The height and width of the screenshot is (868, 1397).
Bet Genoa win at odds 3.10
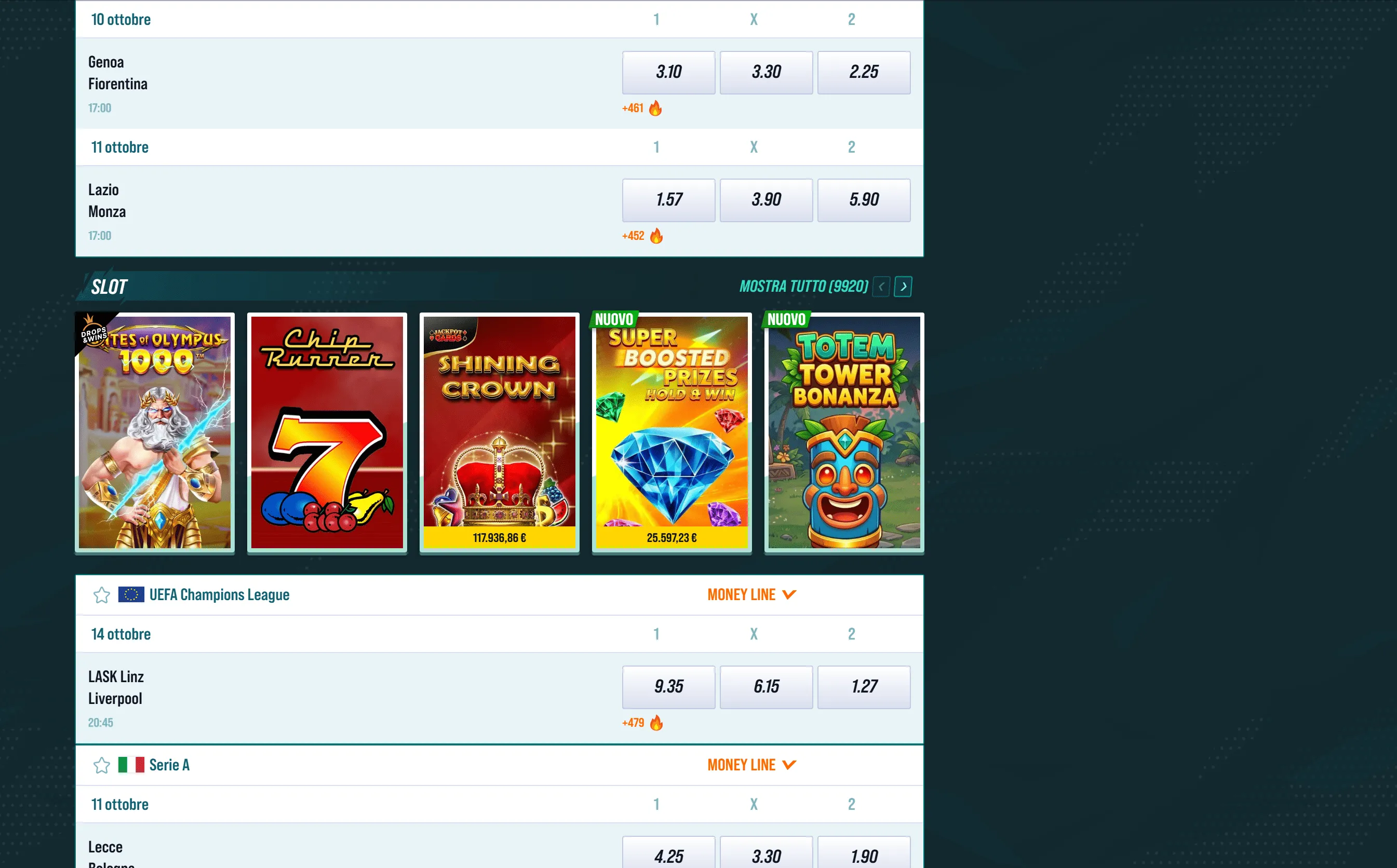coord(669,72)
